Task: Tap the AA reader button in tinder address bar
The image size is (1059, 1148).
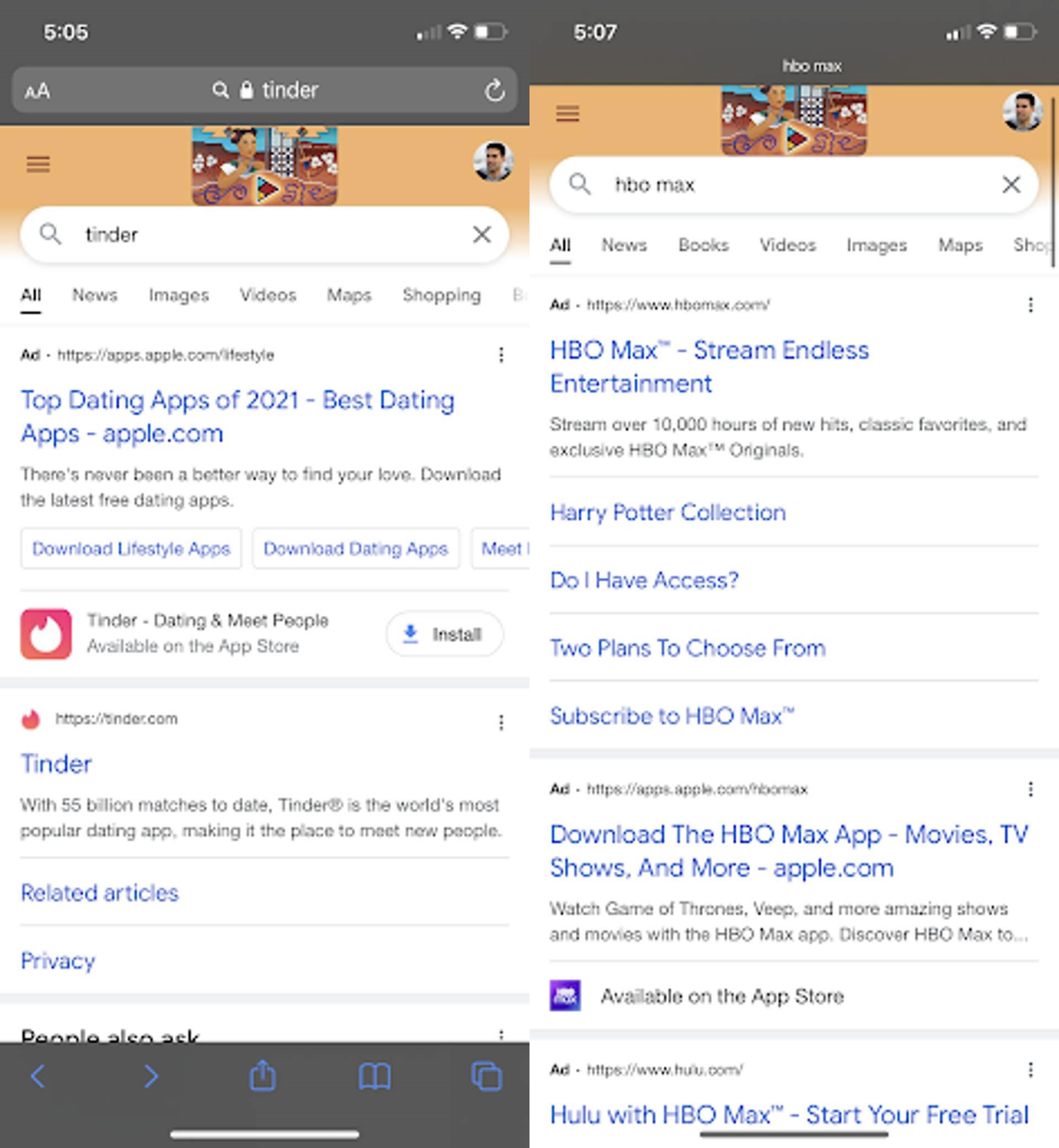Action: (x=38, y=90)
